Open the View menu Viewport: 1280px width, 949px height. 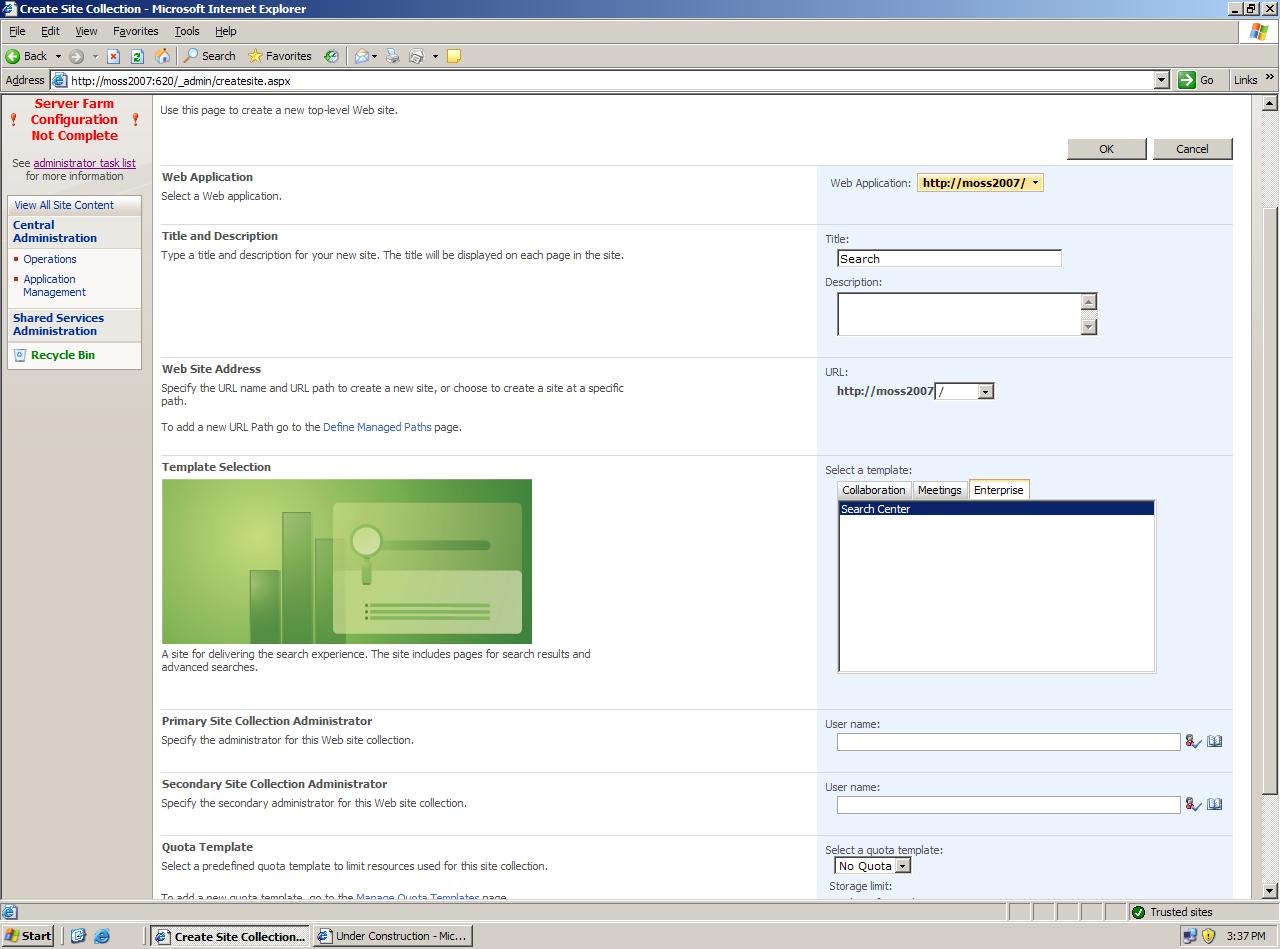click(86, 31)
